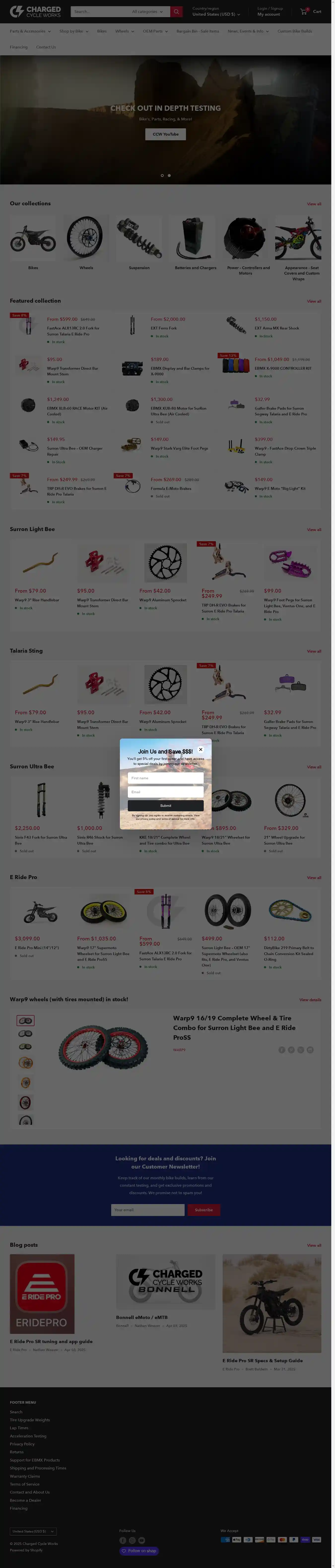
Task: Click the Charged Cycle Works logo
Action: 35,12
